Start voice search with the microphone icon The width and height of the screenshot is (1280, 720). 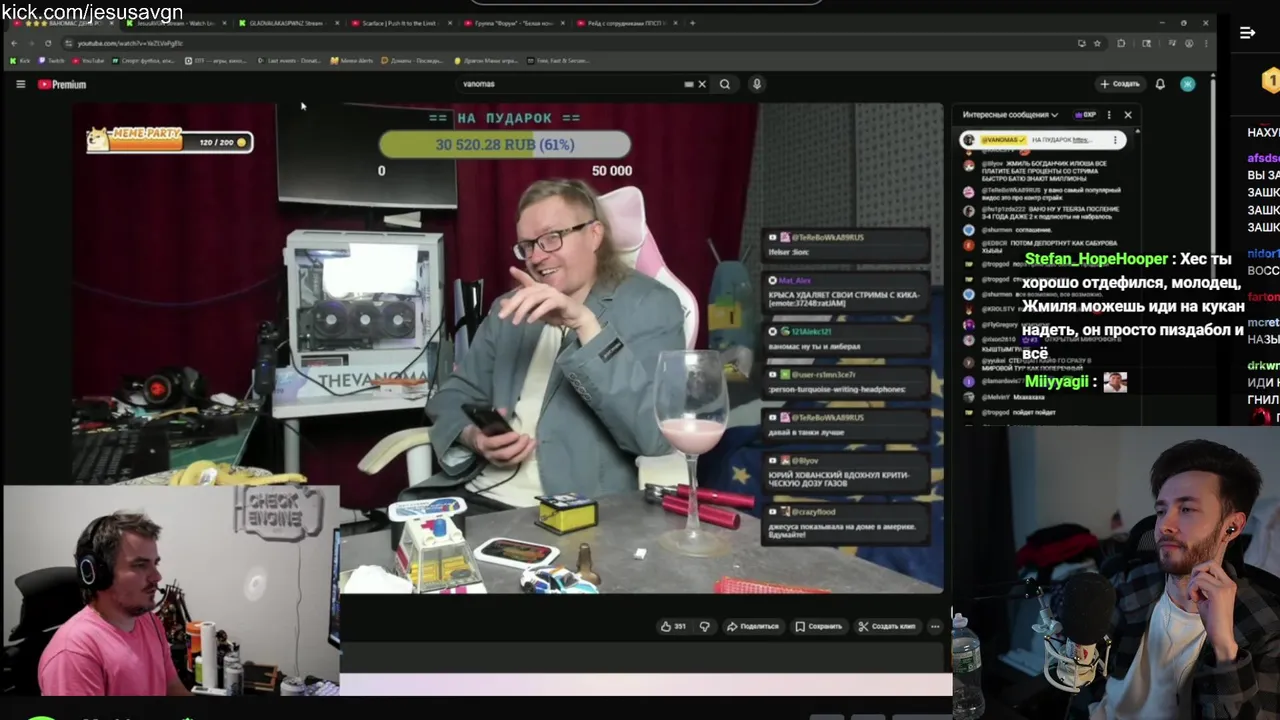[757, 84]
